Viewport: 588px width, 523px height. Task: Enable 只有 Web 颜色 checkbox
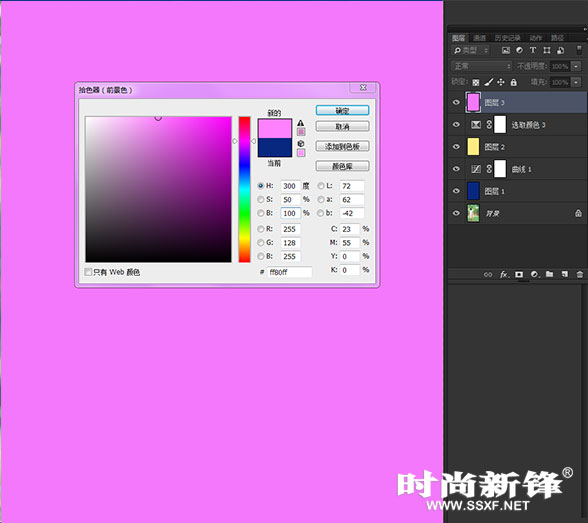pyautogui.click(x=88, y=272)
